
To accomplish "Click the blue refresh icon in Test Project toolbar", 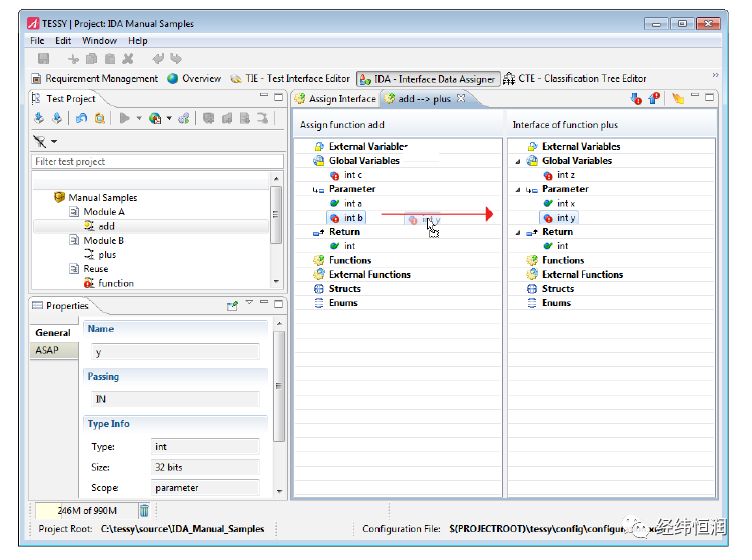I will (x=82, y=118).
